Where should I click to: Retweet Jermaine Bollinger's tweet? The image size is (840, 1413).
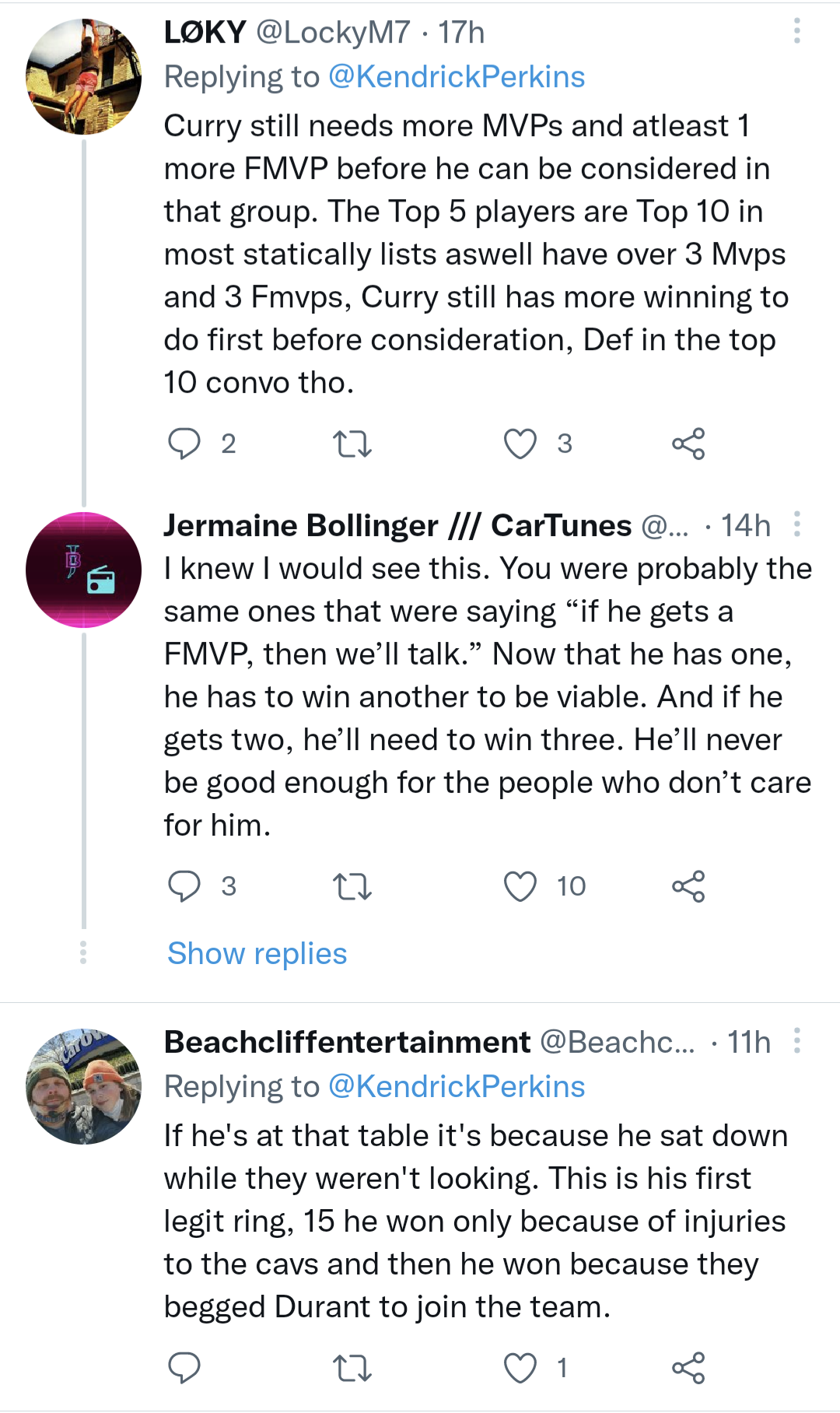[x=352, y=886]
